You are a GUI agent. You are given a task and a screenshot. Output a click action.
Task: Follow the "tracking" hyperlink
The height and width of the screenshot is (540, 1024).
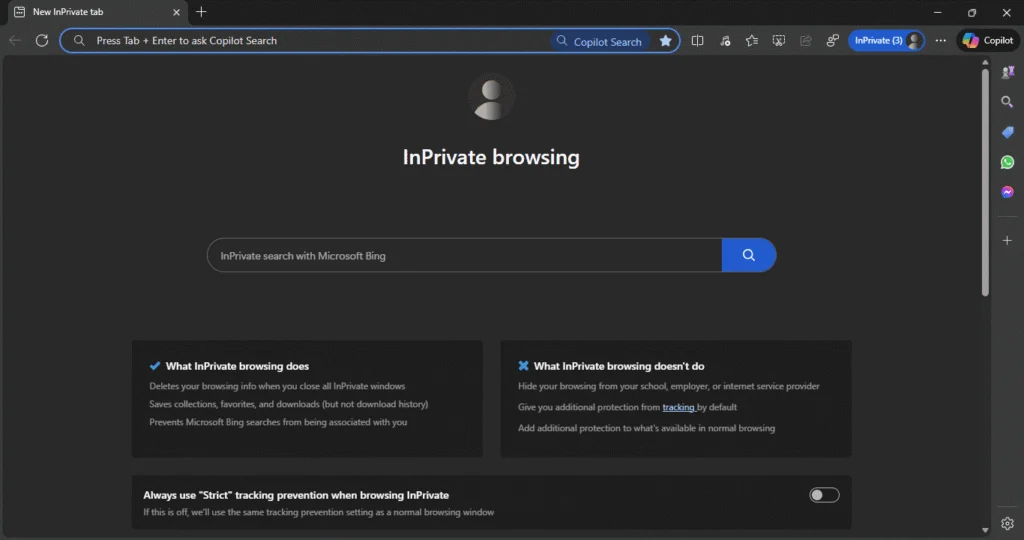pyautogui.click(x=678, y=407)
